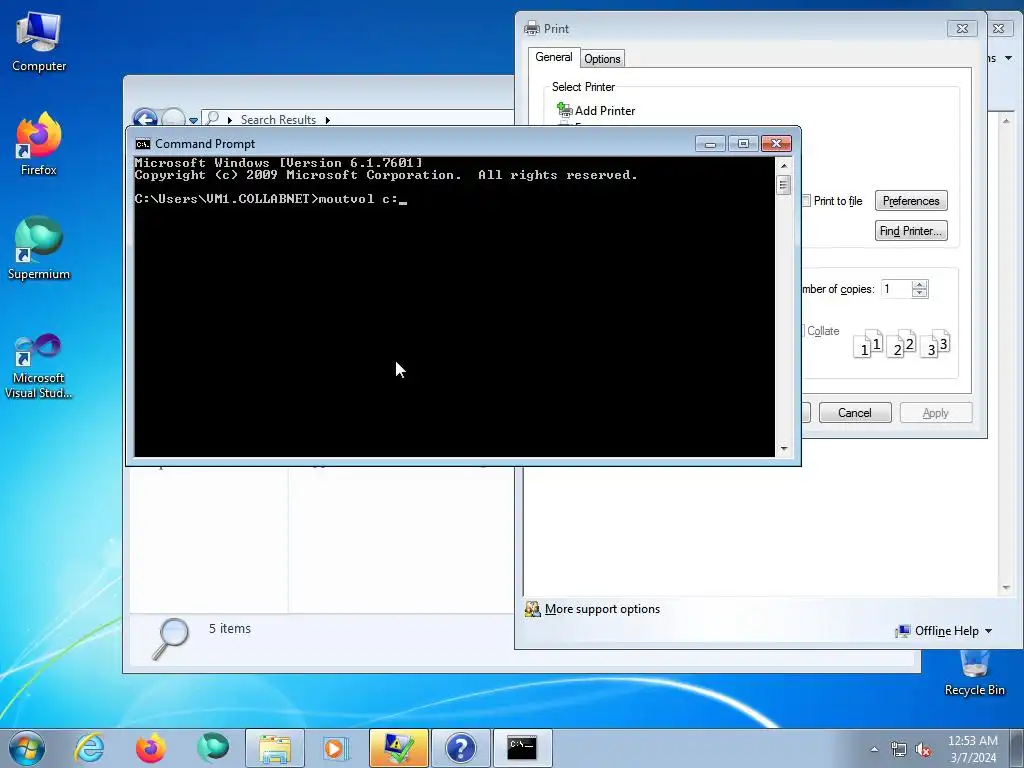1024x768 pixels.
Task: Switch to Command Prompt taskbar button
Action: 522,748
